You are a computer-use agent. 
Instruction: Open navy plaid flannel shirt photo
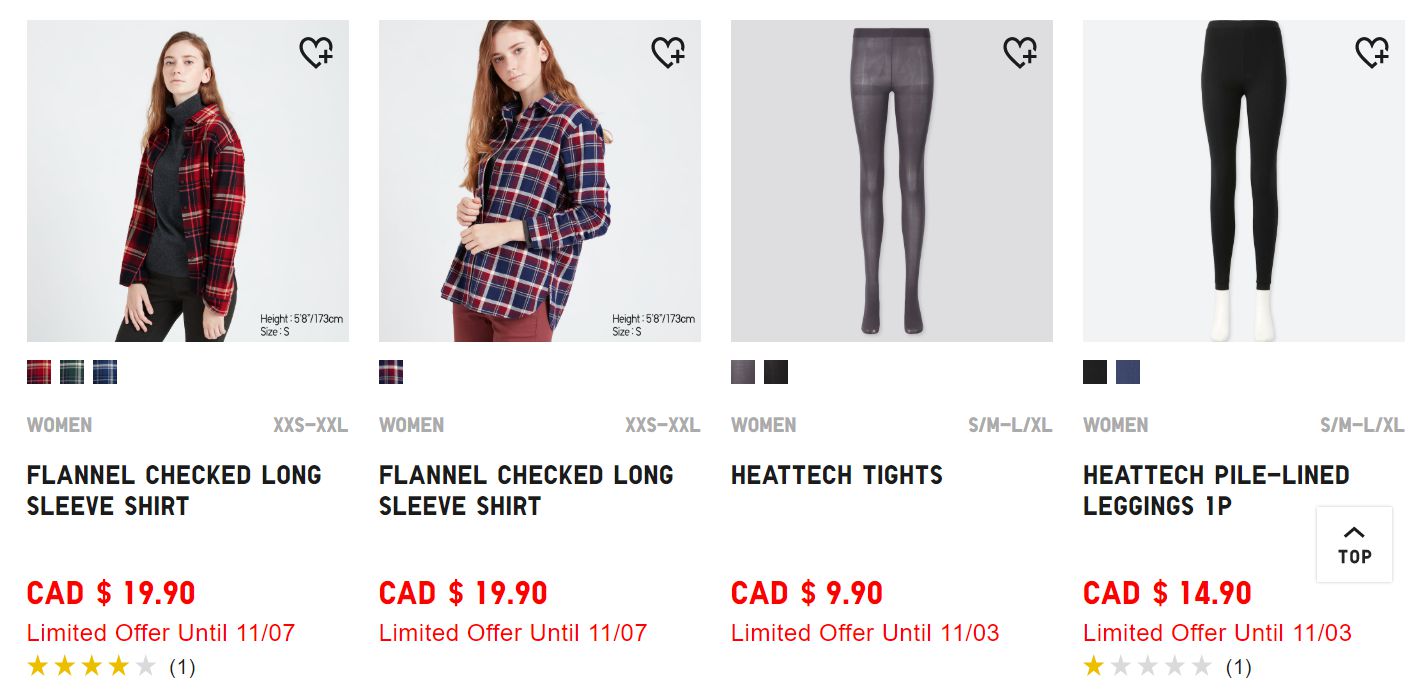click(540, 181)
